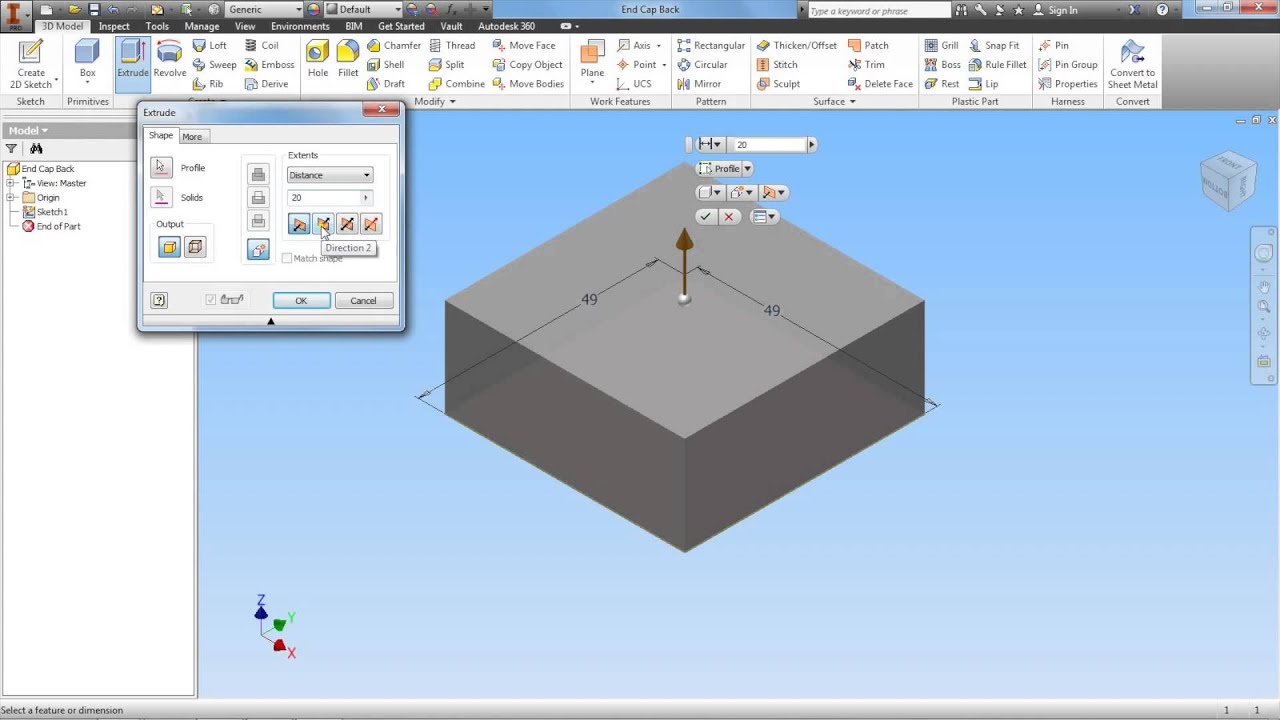Image resolution: width=1280 pixels, height=720 pixels.
Task: Open the Default appearance dropdown
Action: click(x=364, y=10)
